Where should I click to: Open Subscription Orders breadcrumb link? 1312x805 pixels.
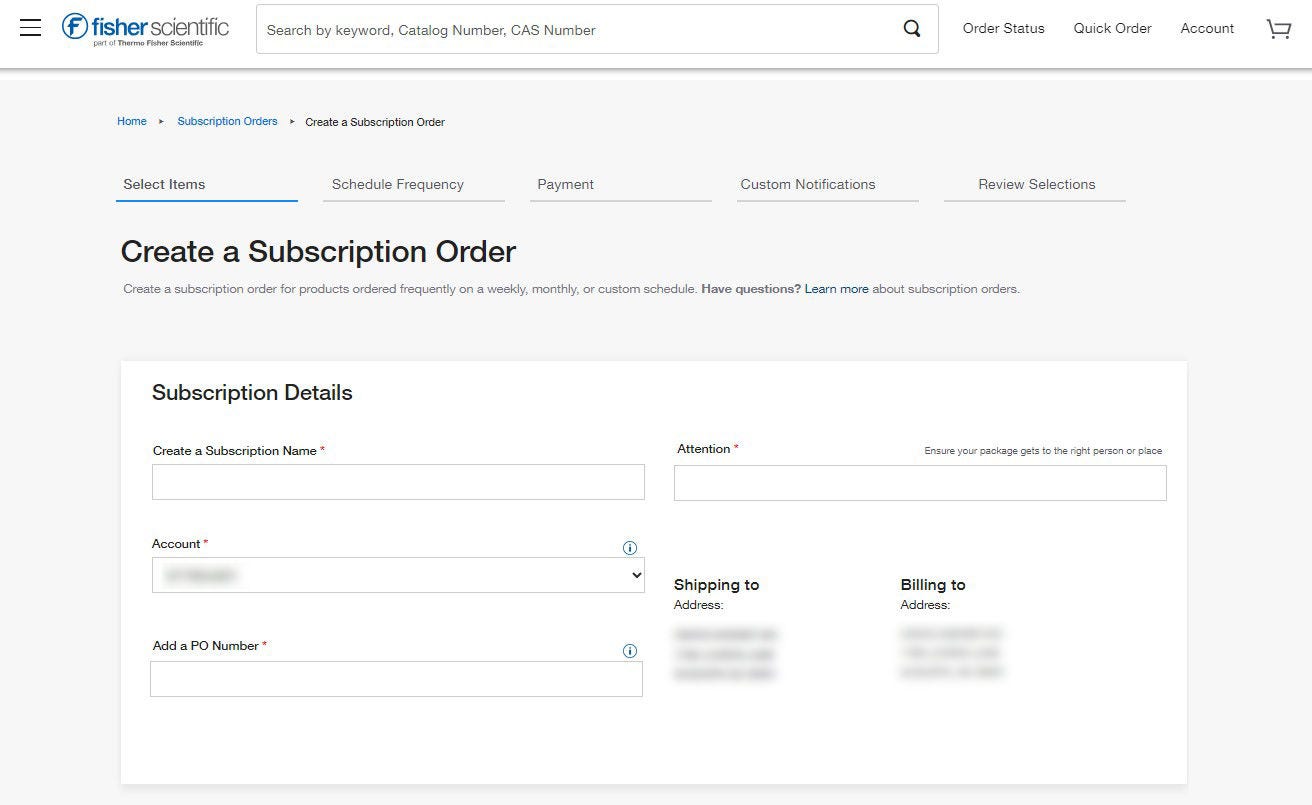(227, 121)
